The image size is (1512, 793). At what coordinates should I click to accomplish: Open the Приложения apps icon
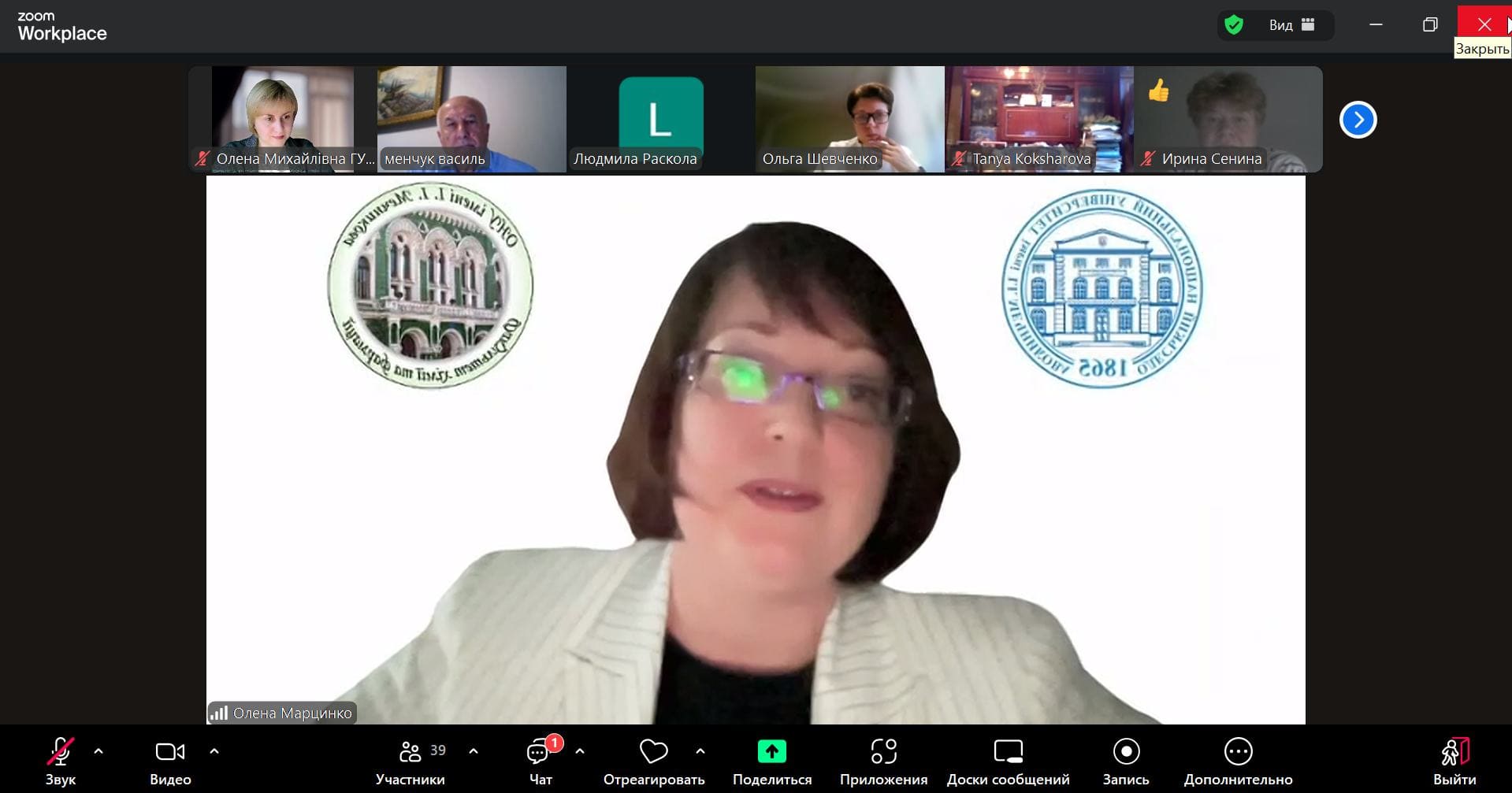(883, 753)
